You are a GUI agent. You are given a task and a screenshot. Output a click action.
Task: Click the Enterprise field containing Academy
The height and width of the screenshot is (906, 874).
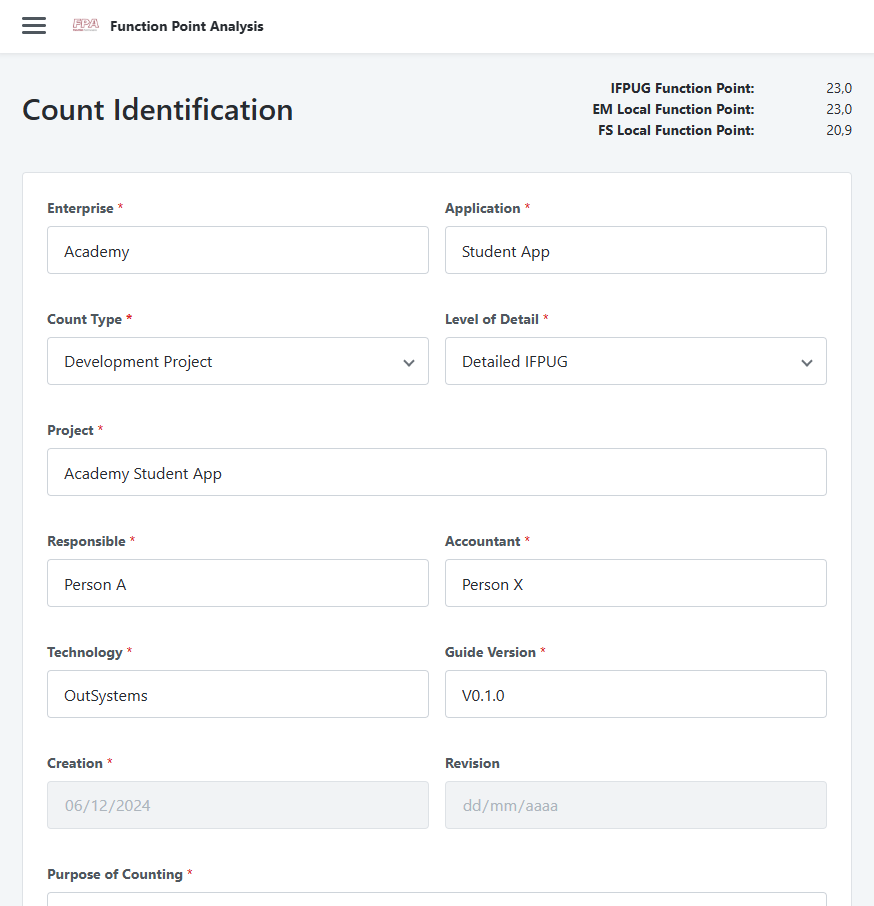pyautogui.click(x=238, y=250)
